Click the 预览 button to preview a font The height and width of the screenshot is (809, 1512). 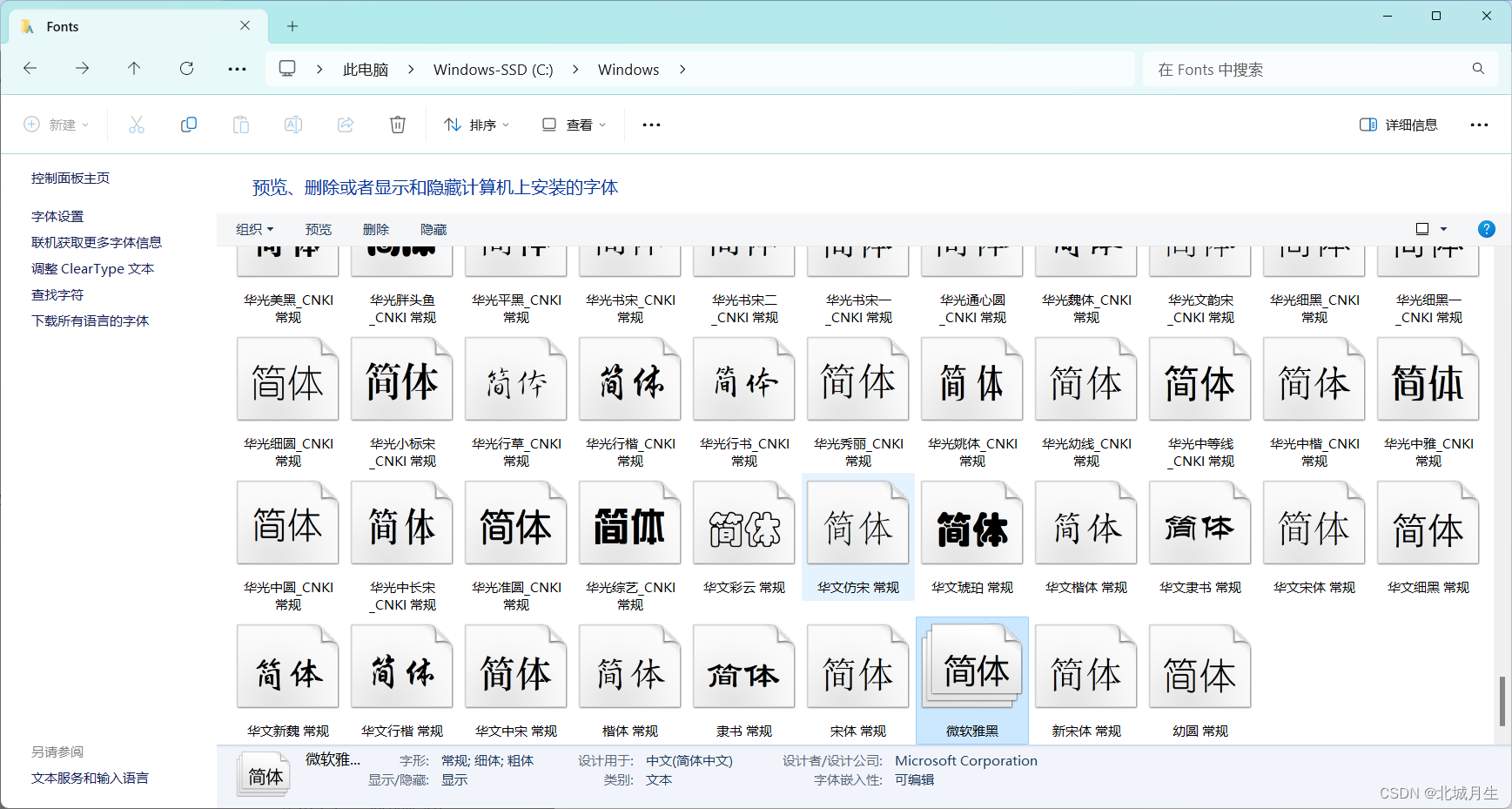[x=318, y=229]
